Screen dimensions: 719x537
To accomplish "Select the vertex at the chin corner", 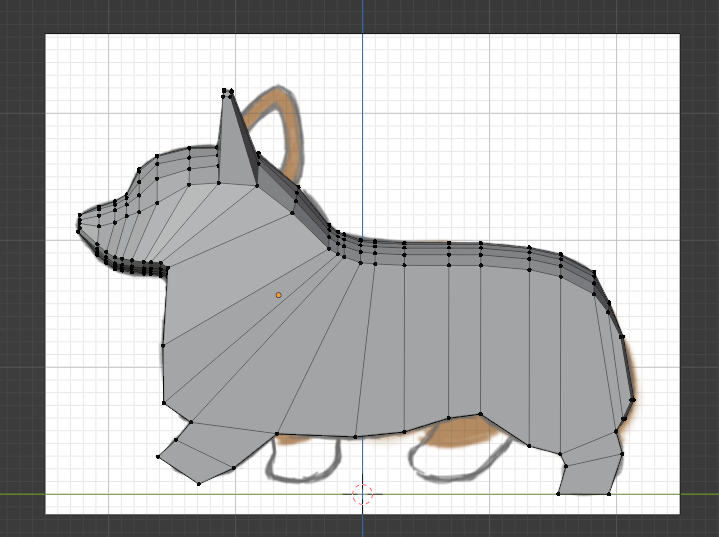I will point(165,267).
